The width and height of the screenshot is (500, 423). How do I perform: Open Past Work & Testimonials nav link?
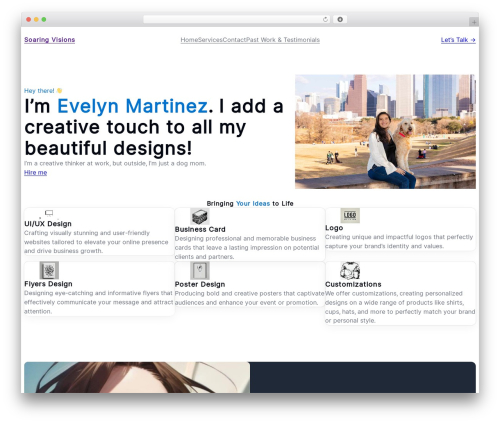click(x=283, y=40)
